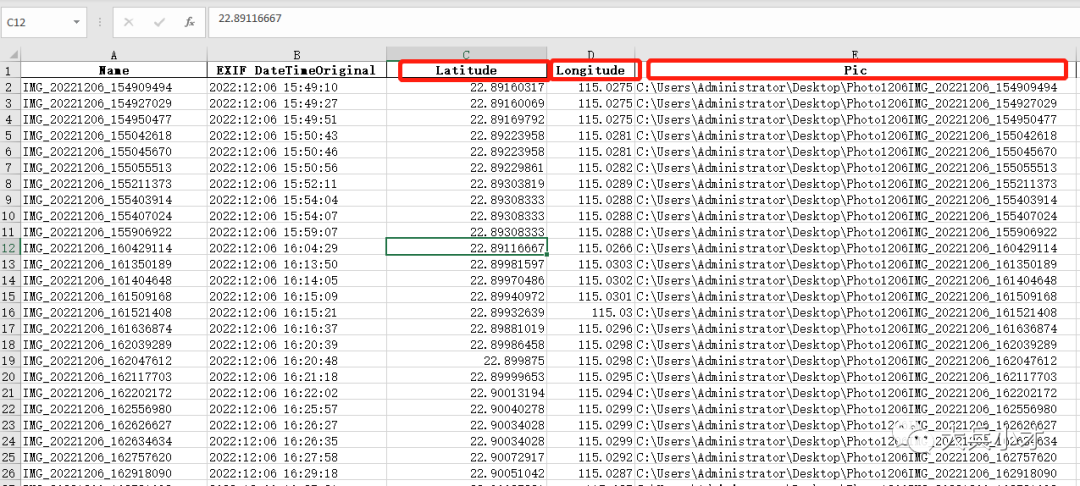The width and height of the screenshot is (1080, 486).
Task: Click cell IMG_20221206_161521408 in Name column
Action: pyautogui.click(x=114, y=312)
